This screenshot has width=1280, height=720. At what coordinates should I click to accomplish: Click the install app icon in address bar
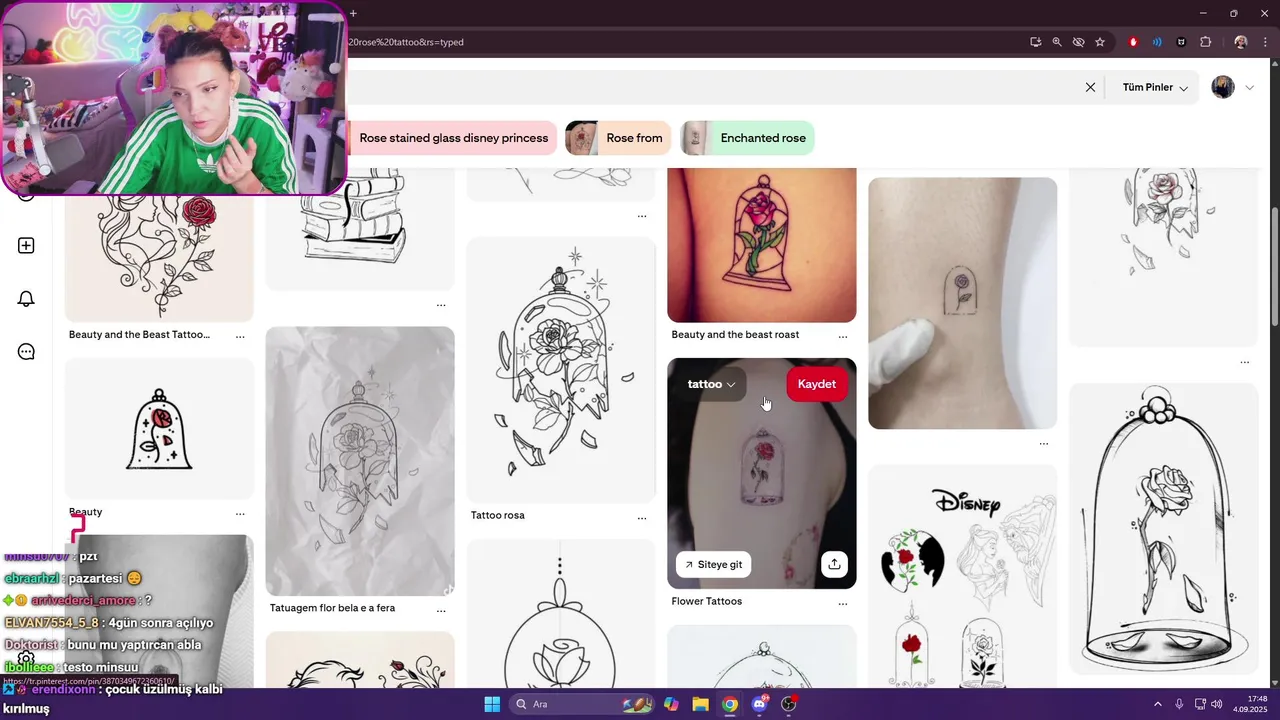pos(1036,42)
